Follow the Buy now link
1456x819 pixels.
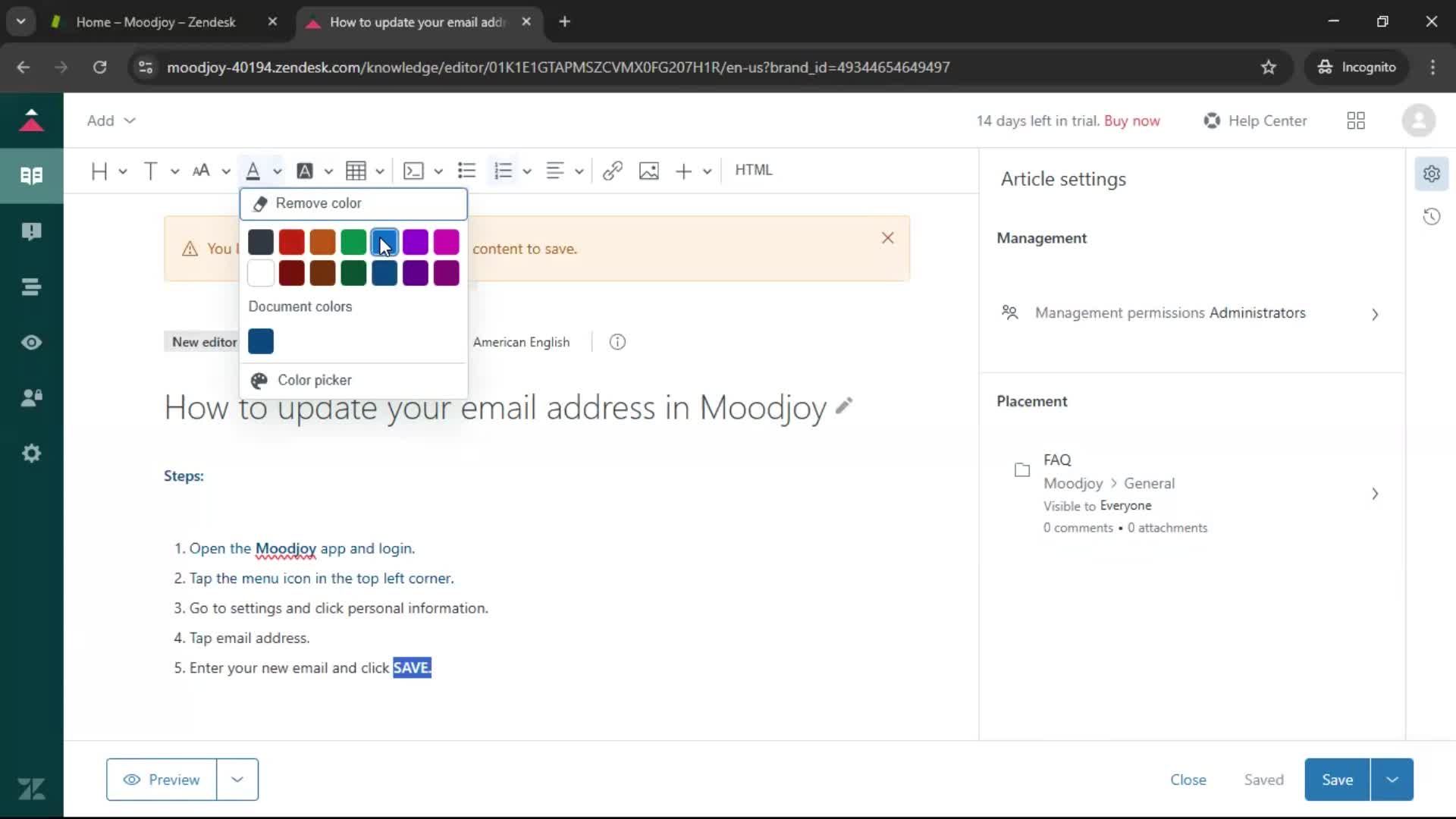(x=1132, y=121)
